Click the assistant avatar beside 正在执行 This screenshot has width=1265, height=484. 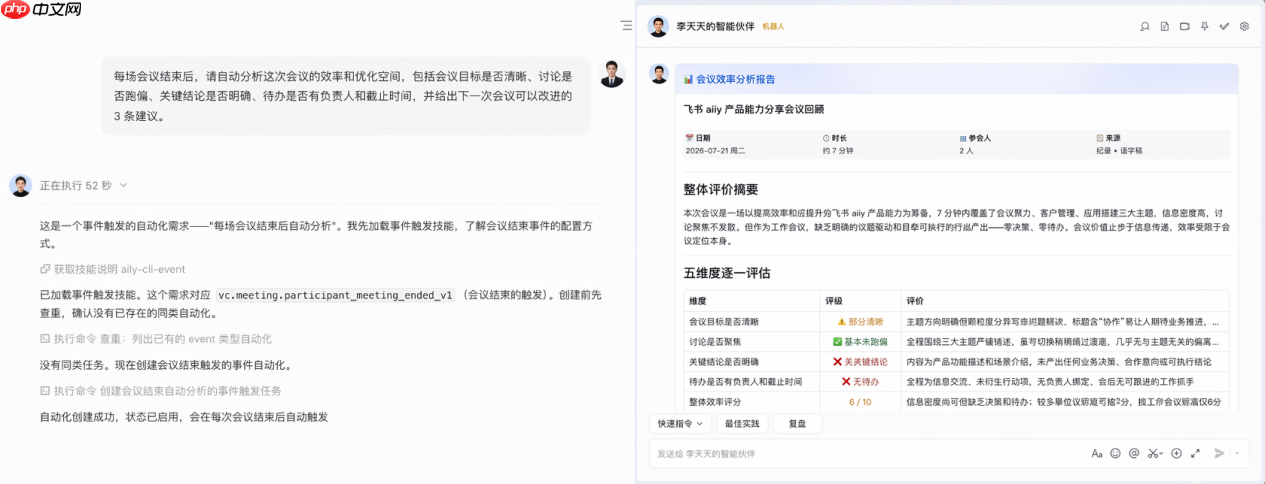coord(20,185)
